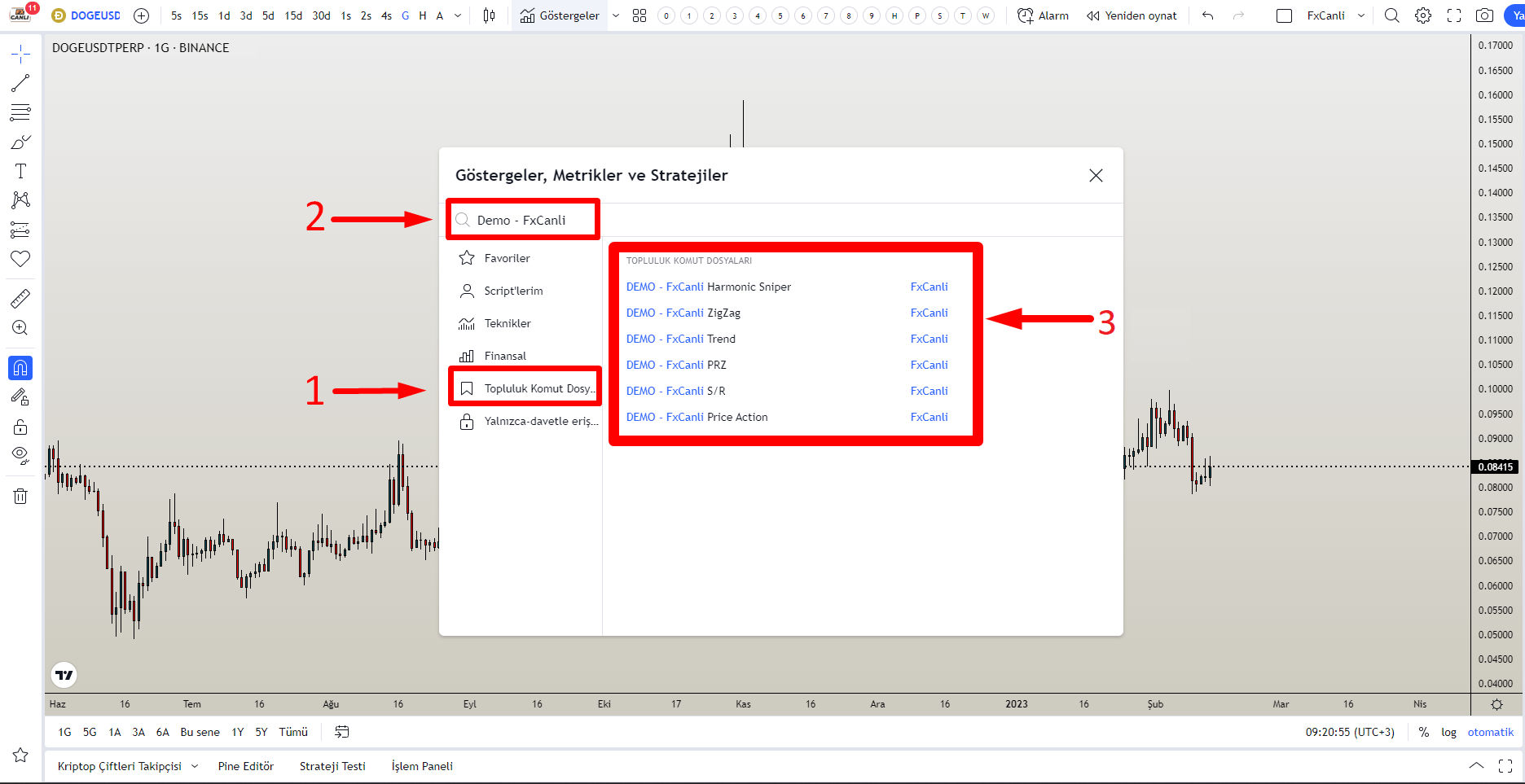The image size is (1525, 784).
Task: Select the text annotation tool
Action: tap(20, 171)
